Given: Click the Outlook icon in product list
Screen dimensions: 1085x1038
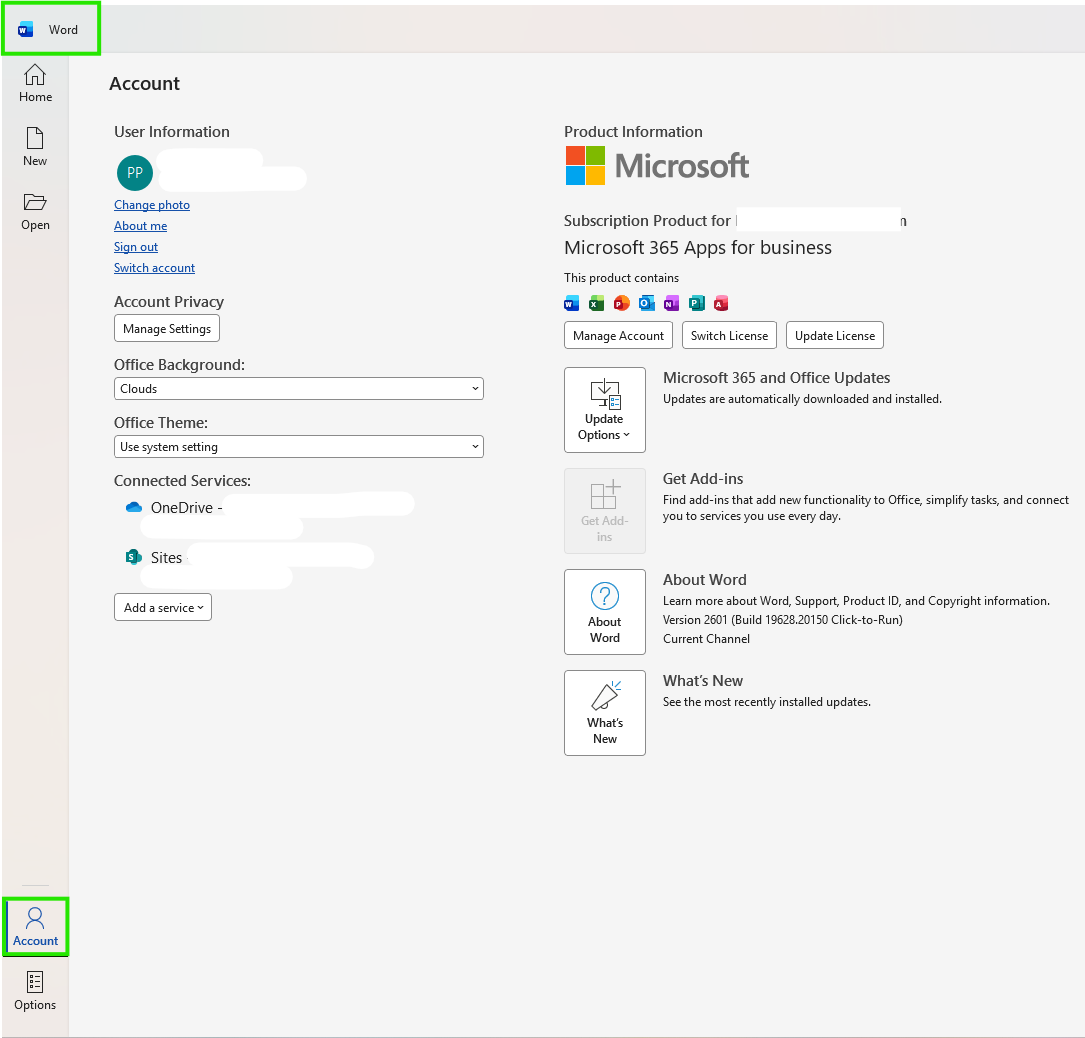Looking at the screenshot, I should 646,303.
